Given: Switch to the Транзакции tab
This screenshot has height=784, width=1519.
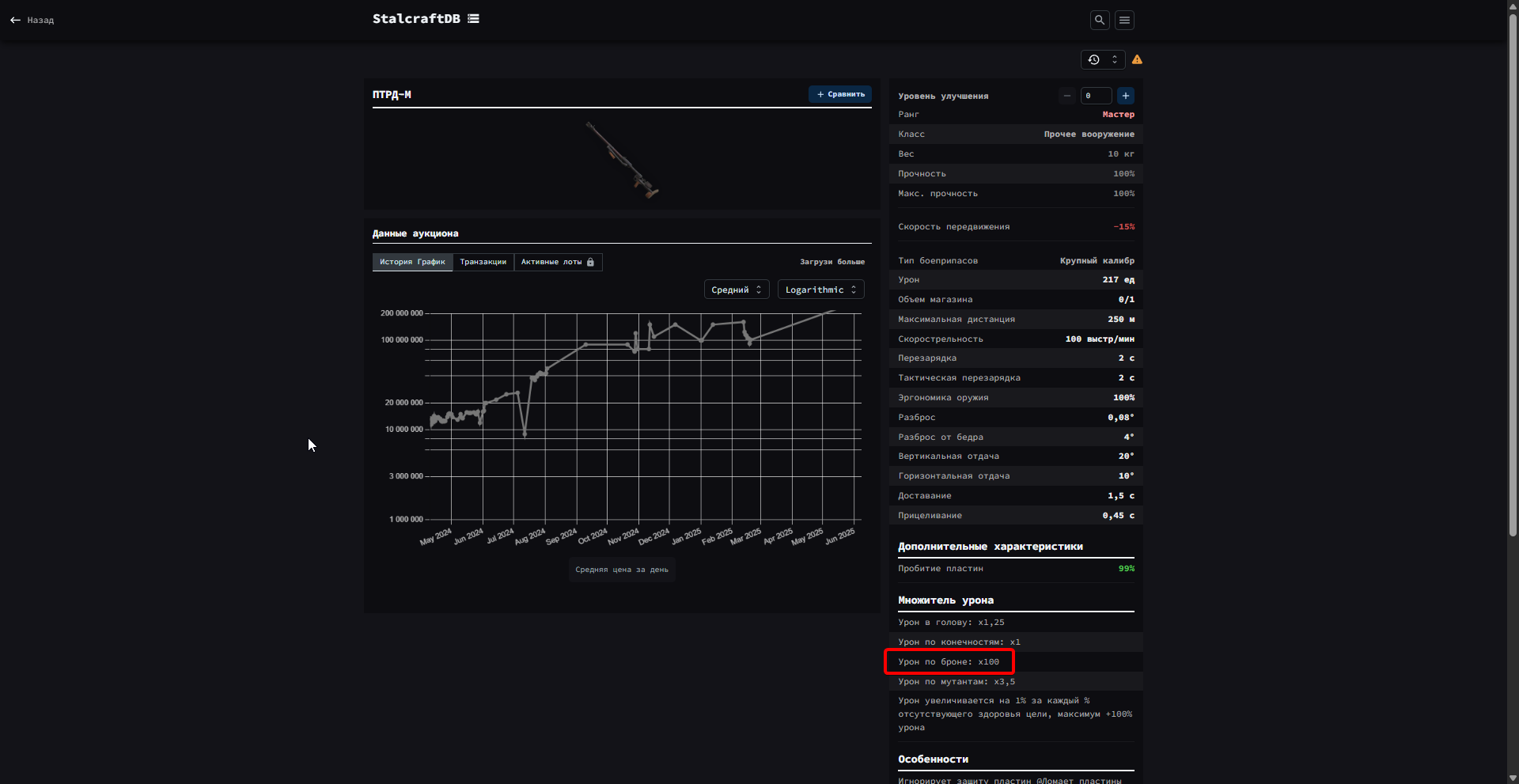Looking at the screenshot, I should (483, 262).
